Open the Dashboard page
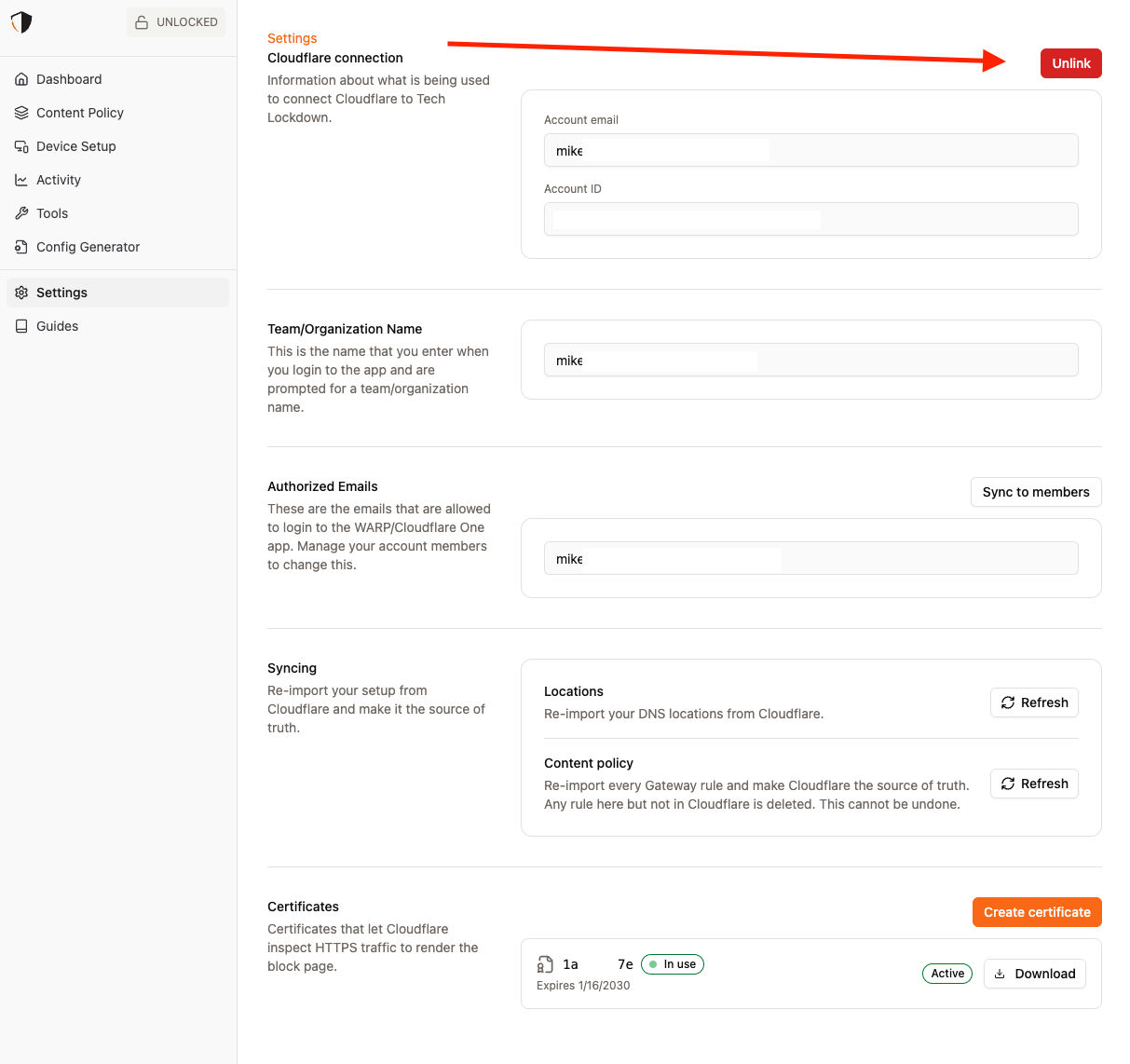 (x=117, y=79)
